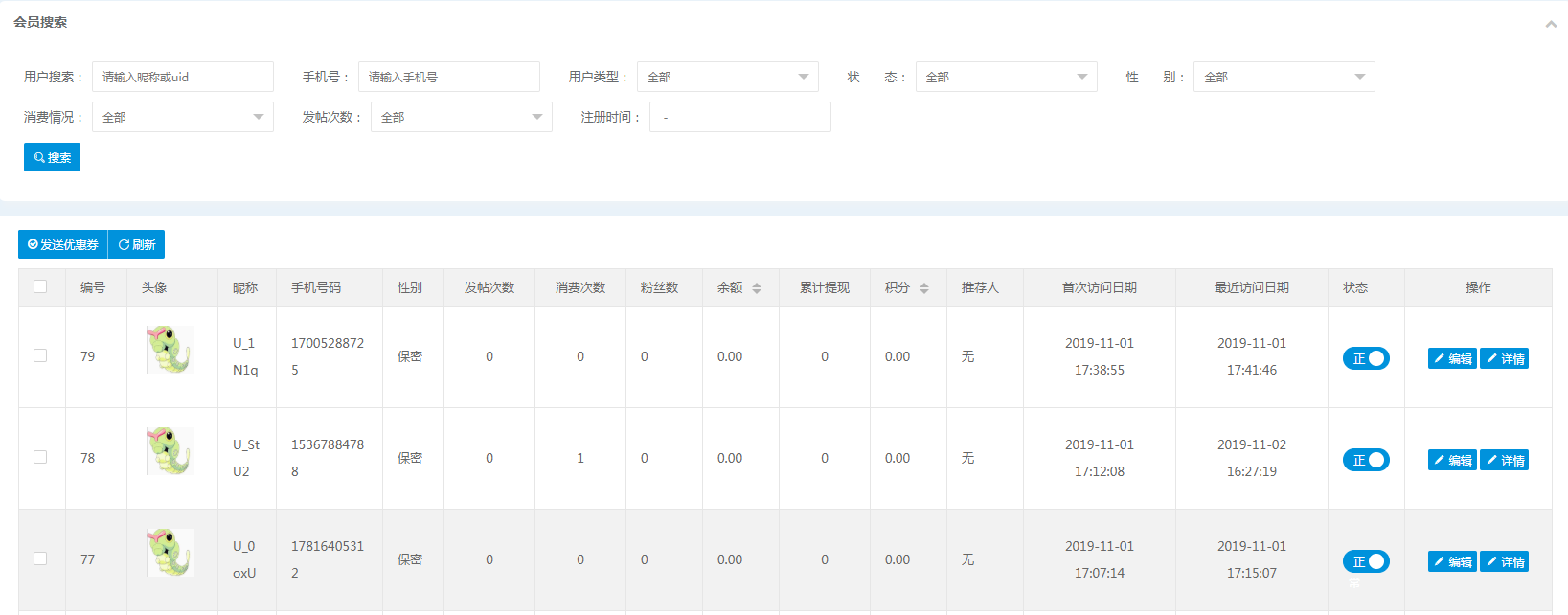Click the 用户搜索 nickname or uid input
Screen dimensions: 1568x615
tap(183, 77)
